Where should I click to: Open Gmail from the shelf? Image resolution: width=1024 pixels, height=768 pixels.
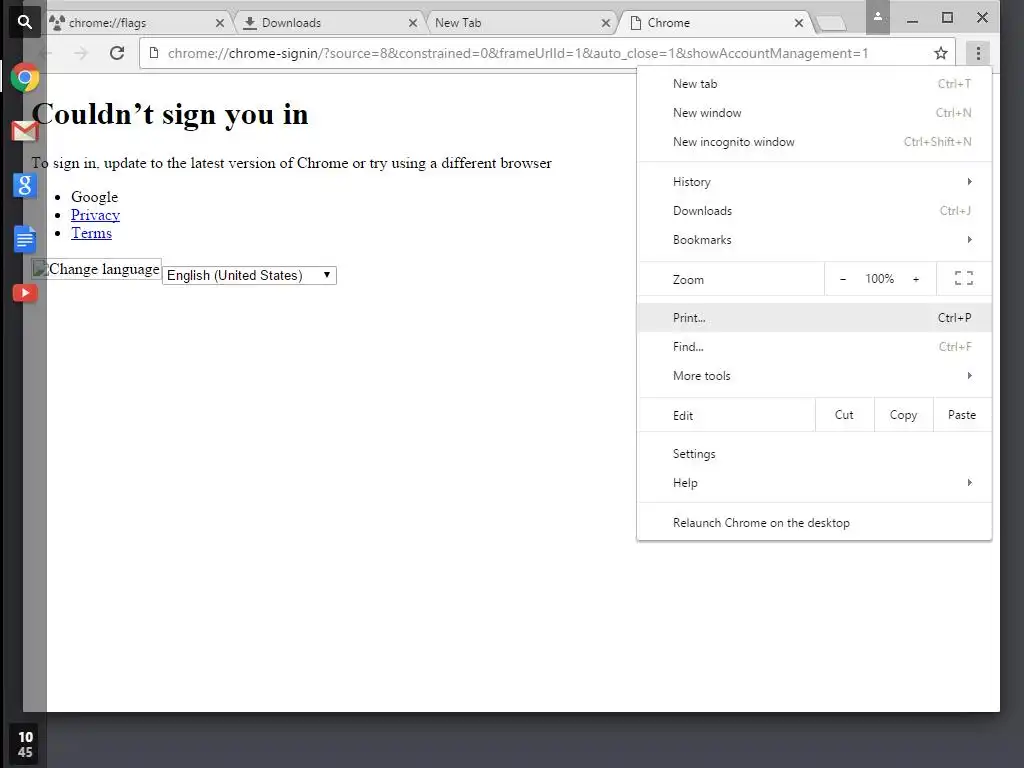pos(25,131)
